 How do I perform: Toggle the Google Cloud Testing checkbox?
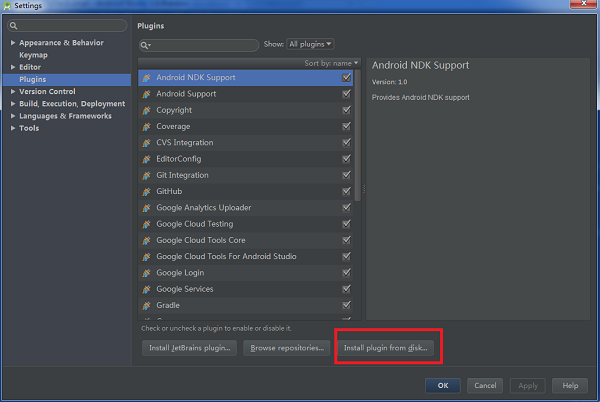point(346,224)
